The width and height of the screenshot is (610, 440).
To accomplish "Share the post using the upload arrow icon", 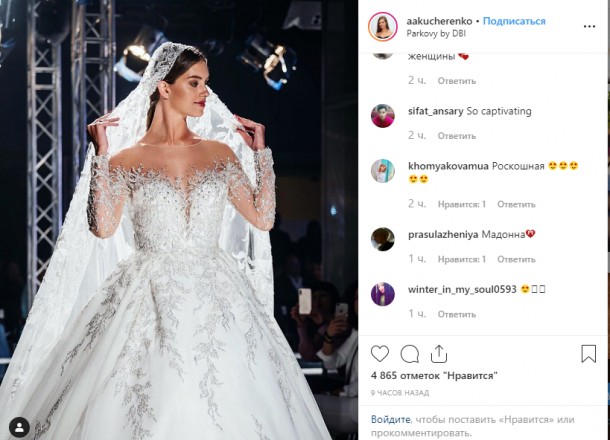I will click(439, 354).
